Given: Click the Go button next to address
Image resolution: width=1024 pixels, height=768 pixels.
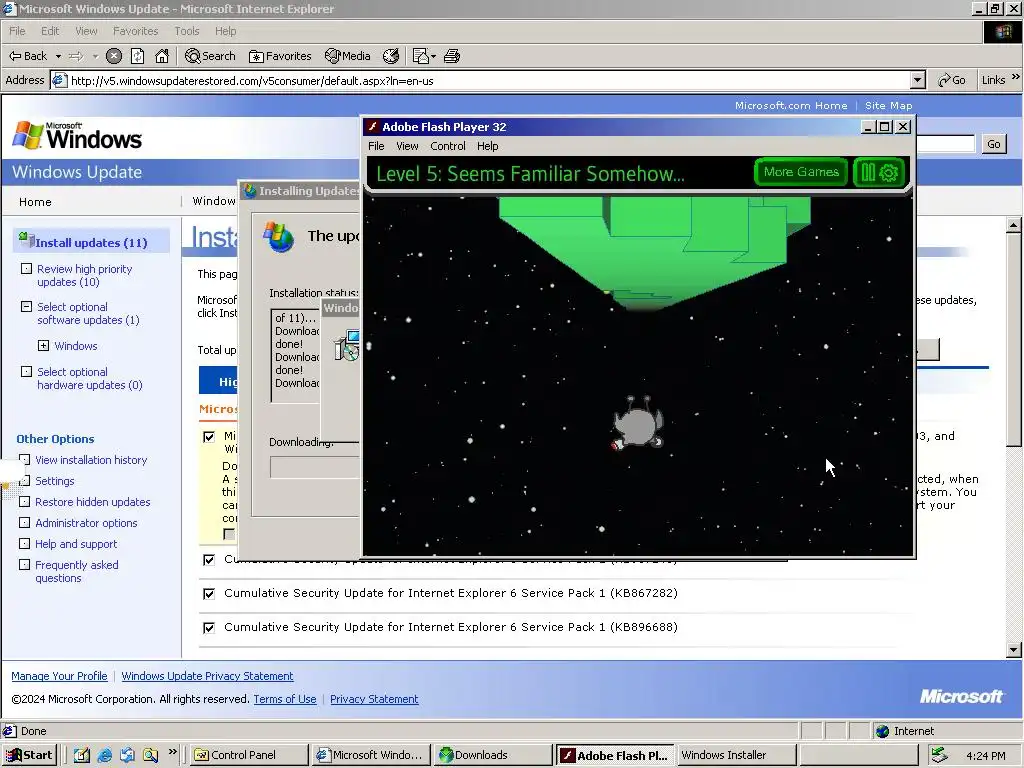Looking at the screenshot, I should pos(952,80).
